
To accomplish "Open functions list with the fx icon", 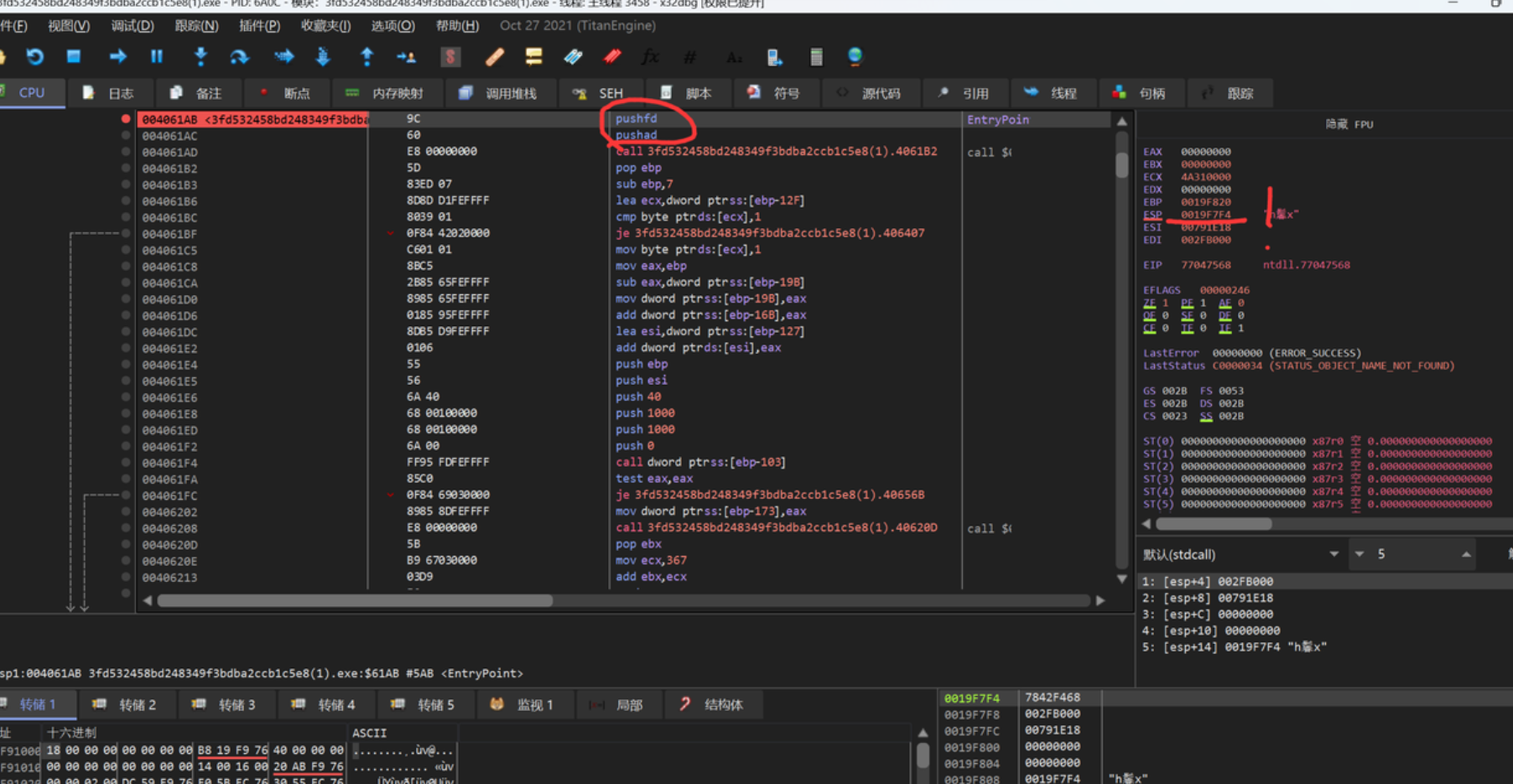I will tap(650, 57).
